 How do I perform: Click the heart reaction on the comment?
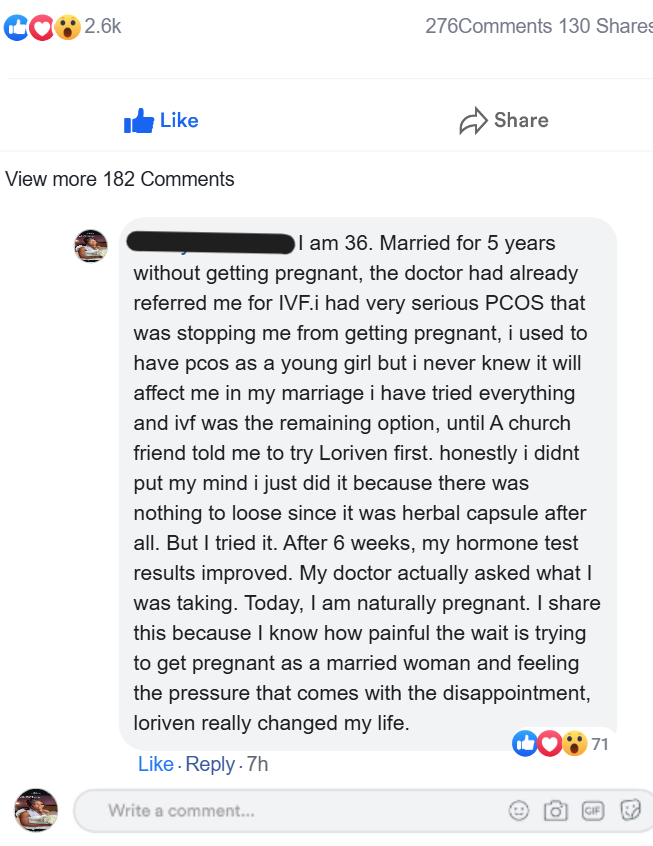[549, 743]
